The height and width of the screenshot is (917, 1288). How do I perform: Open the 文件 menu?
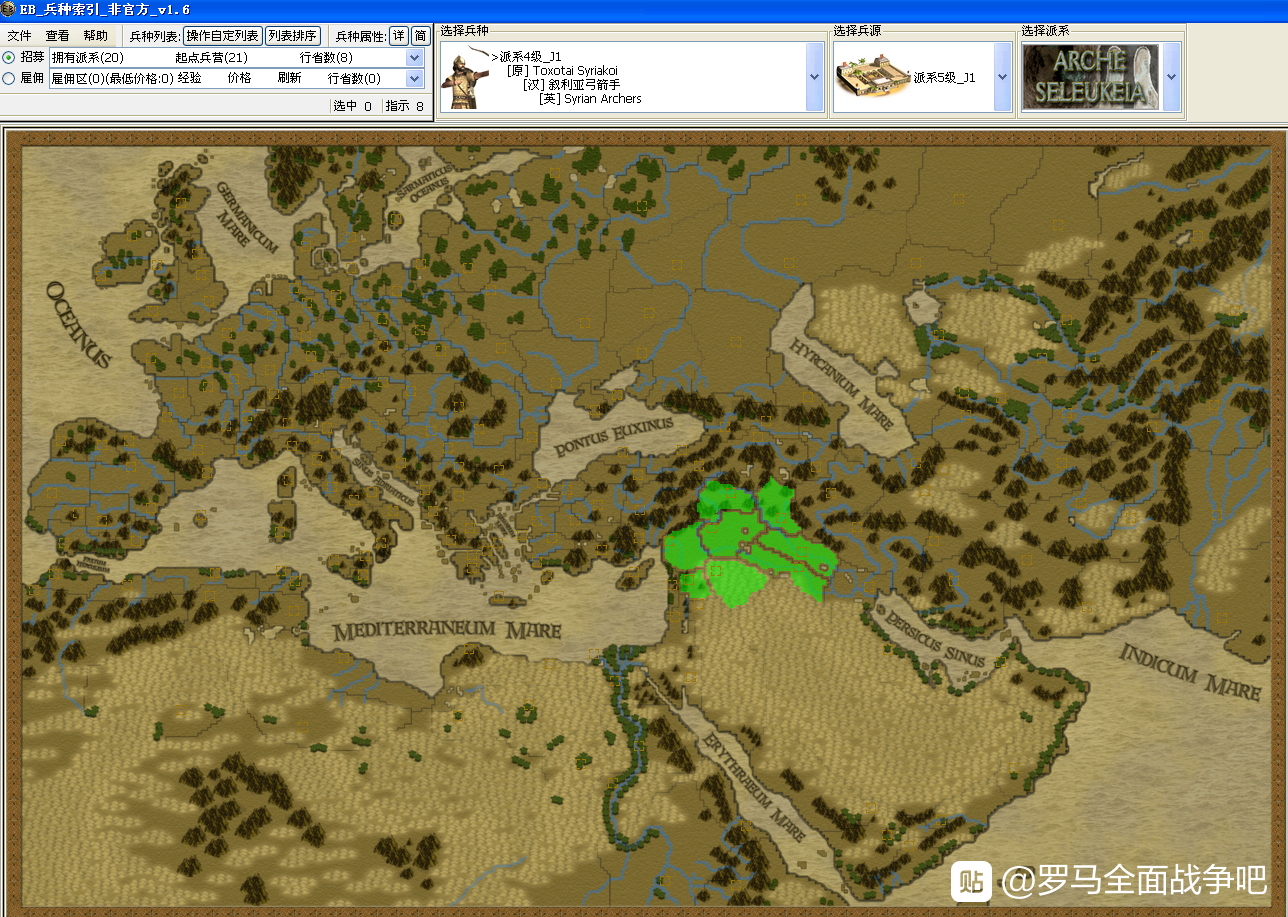pos(20,35)
